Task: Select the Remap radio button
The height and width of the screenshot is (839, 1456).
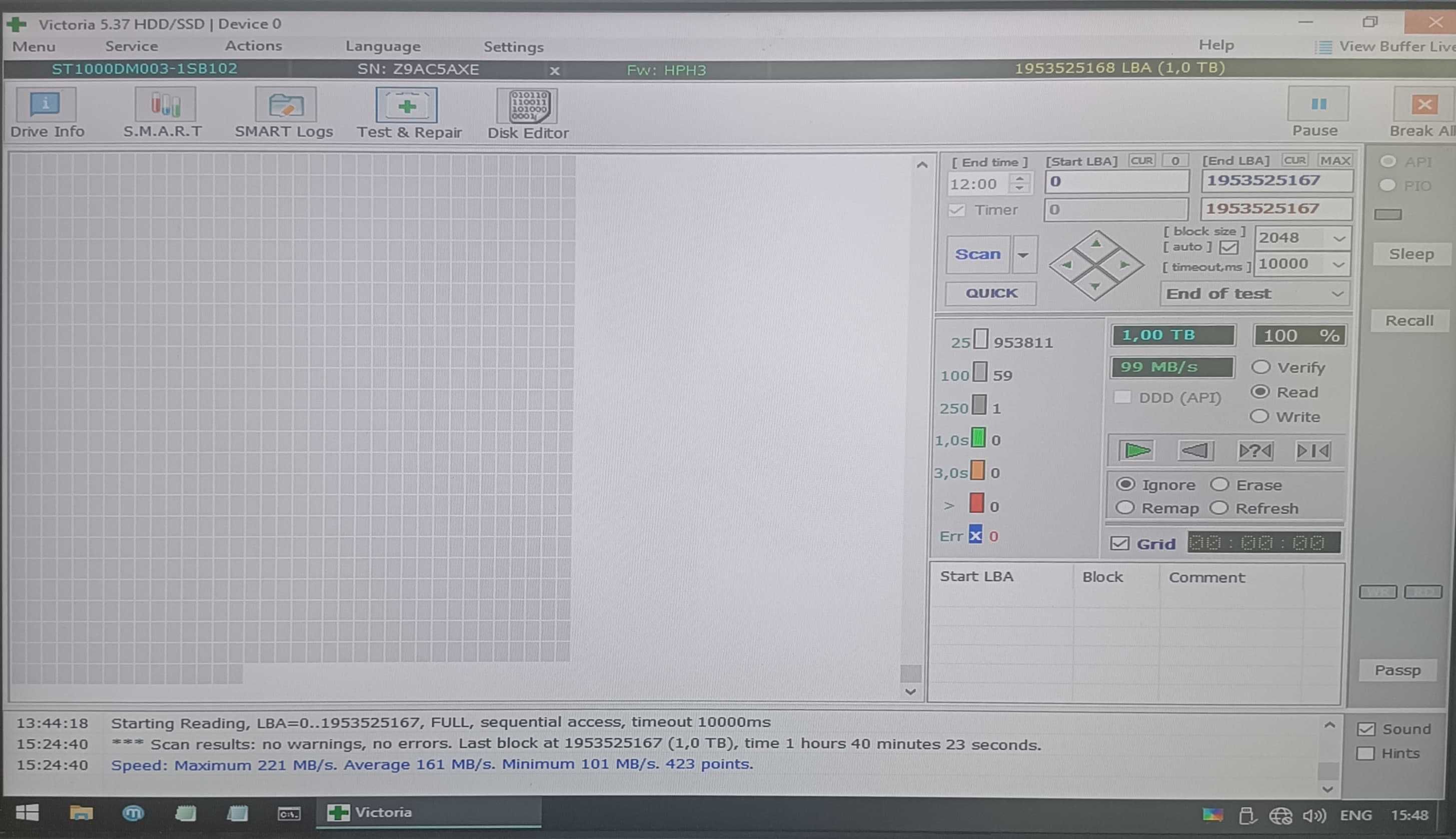Action: pyautogui.click(x=1125, y=508)
